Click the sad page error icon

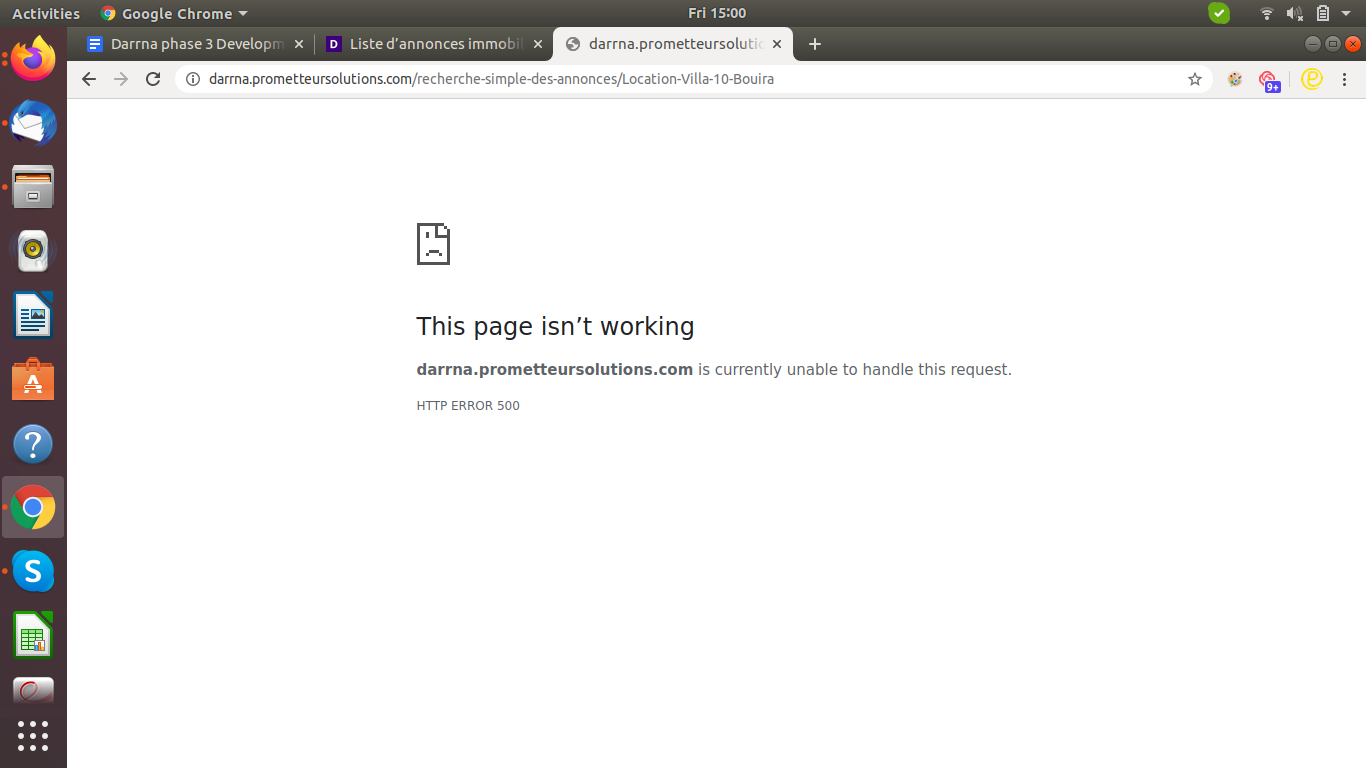tap(433, 243)
